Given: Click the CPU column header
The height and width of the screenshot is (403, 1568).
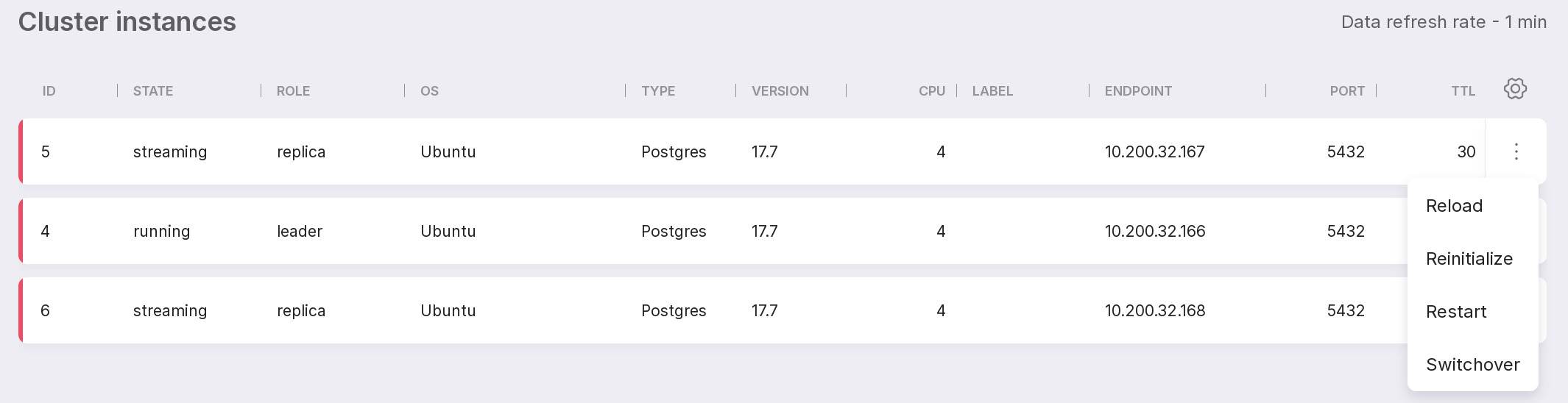Looking at the screenshot, I should pos(931,91).
